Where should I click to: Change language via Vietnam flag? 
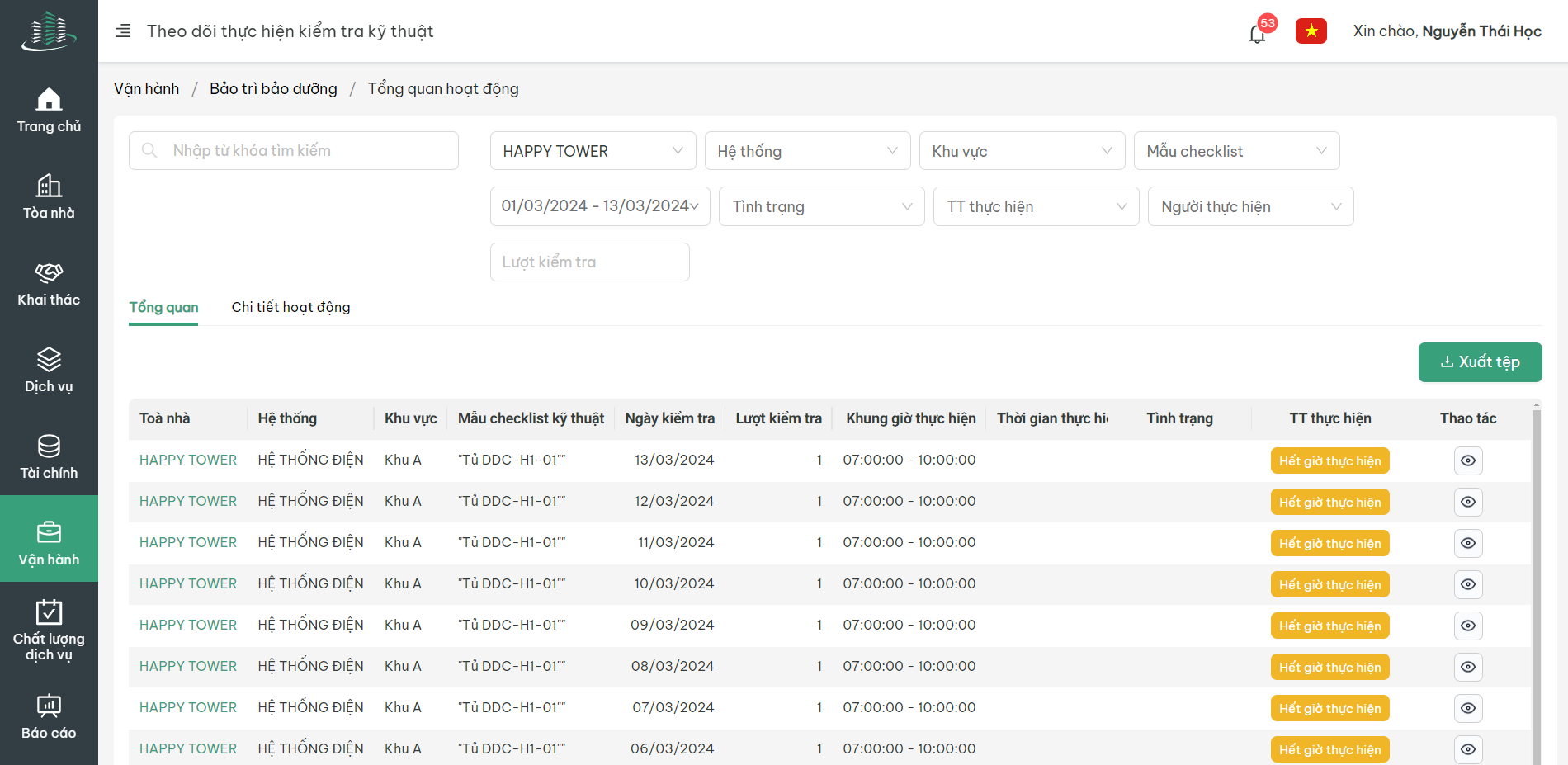[x=1311, y=31]
